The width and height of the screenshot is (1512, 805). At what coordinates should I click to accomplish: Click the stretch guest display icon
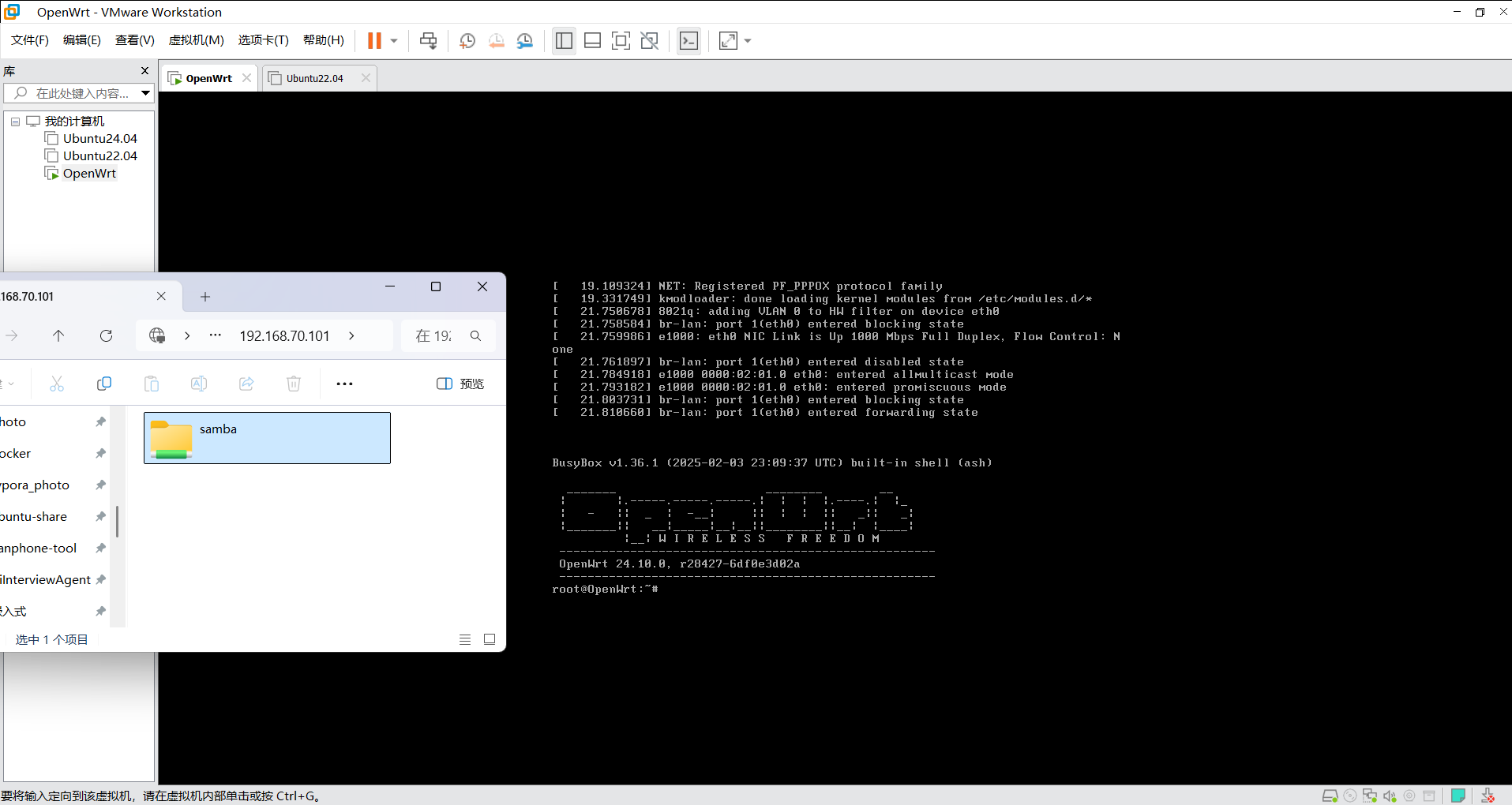728,41
